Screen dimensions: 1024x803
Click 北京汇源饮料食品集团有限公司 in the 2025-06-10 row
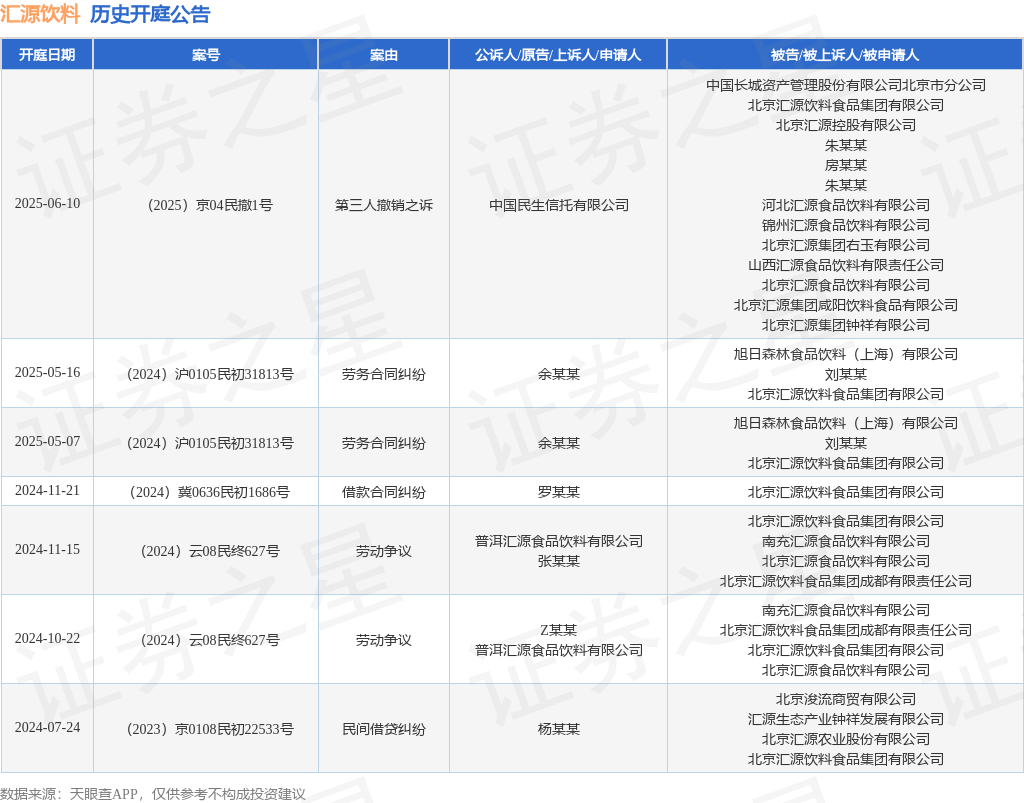(x=846, y=105)
